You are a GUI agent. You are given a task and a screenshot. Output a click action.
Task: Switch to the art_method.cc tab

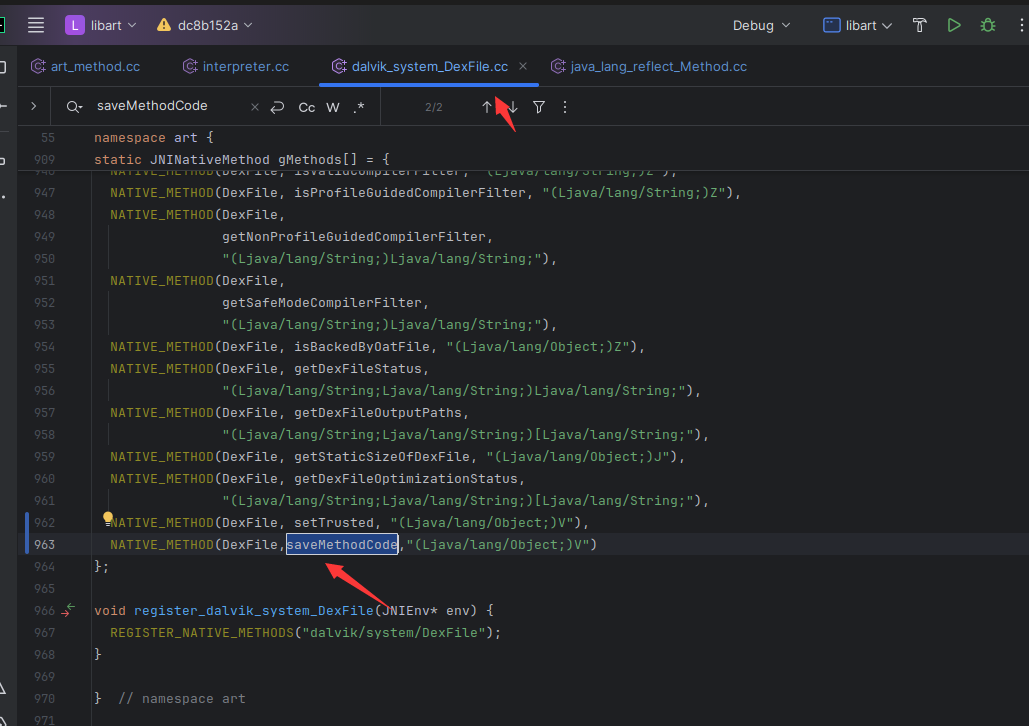[x=95, y=66]
